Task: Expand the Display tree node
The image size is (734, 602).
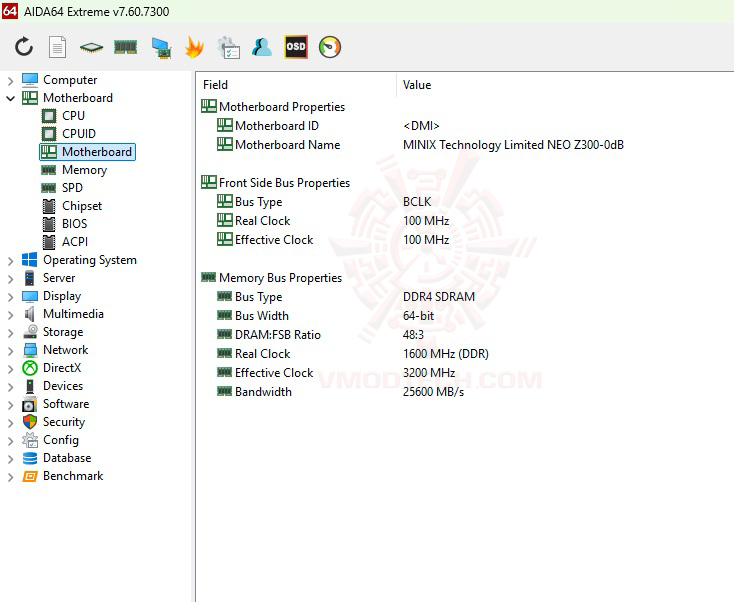Action: tap(10, 297)
